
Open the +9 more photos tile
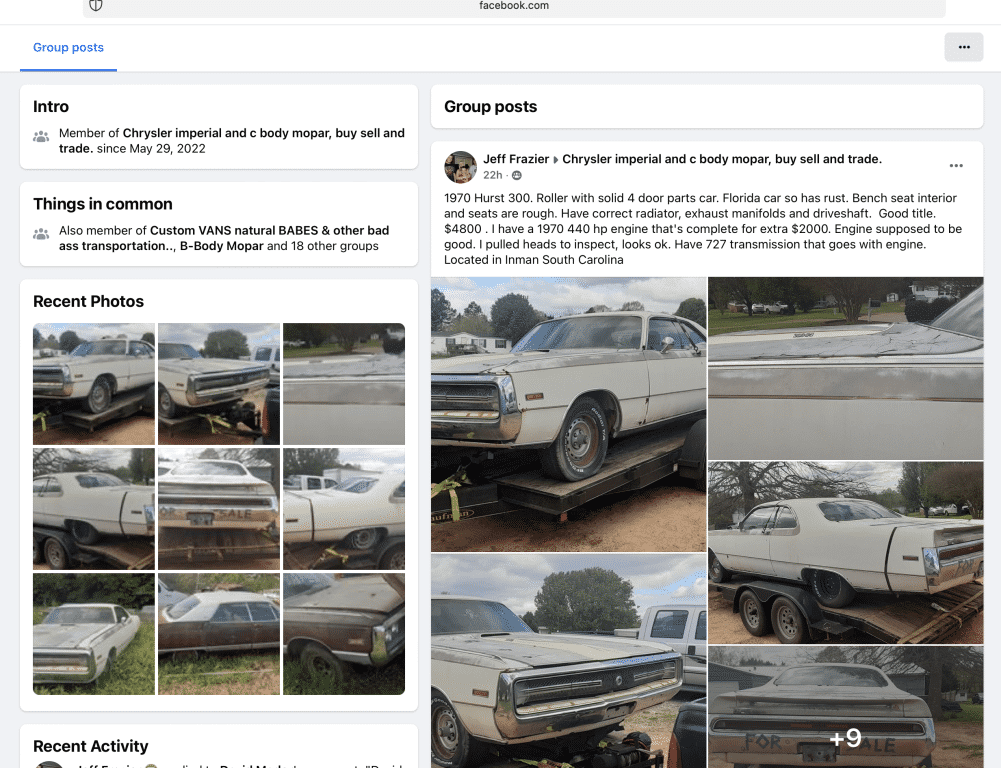click(845, 707)
